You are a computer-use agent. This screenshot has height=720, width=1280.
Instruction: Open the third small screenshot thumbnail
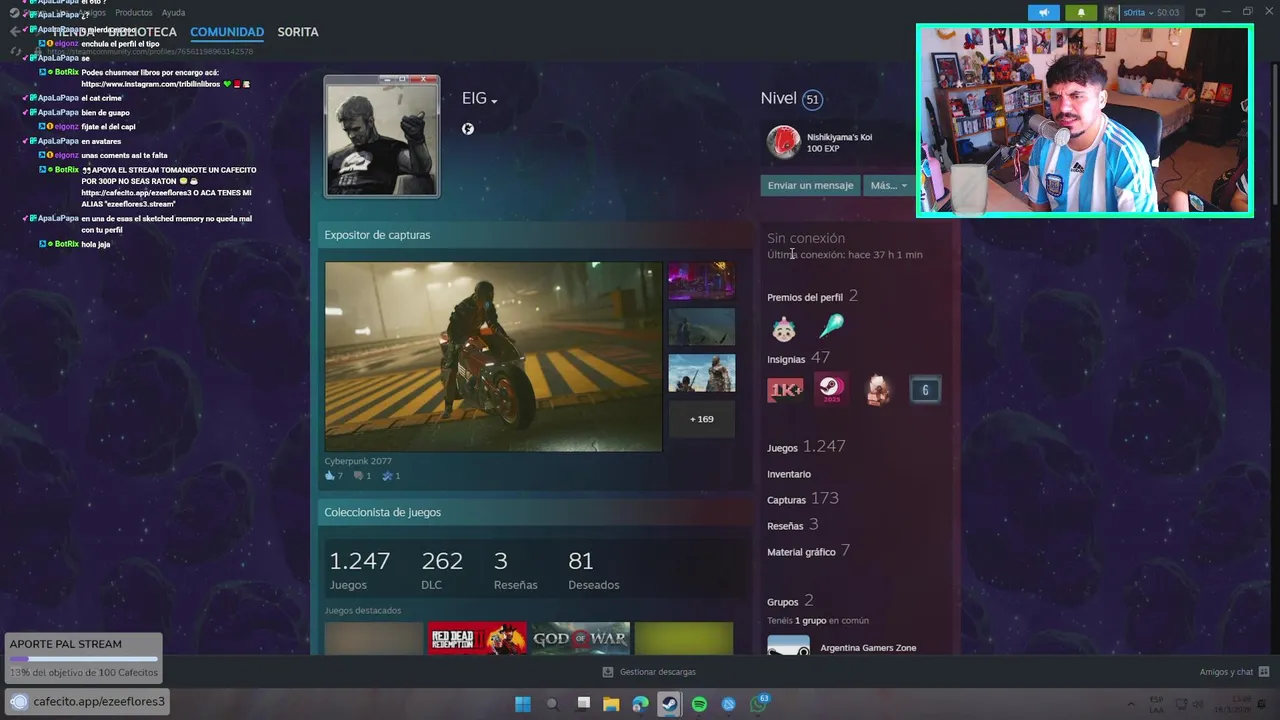(701, 373)
